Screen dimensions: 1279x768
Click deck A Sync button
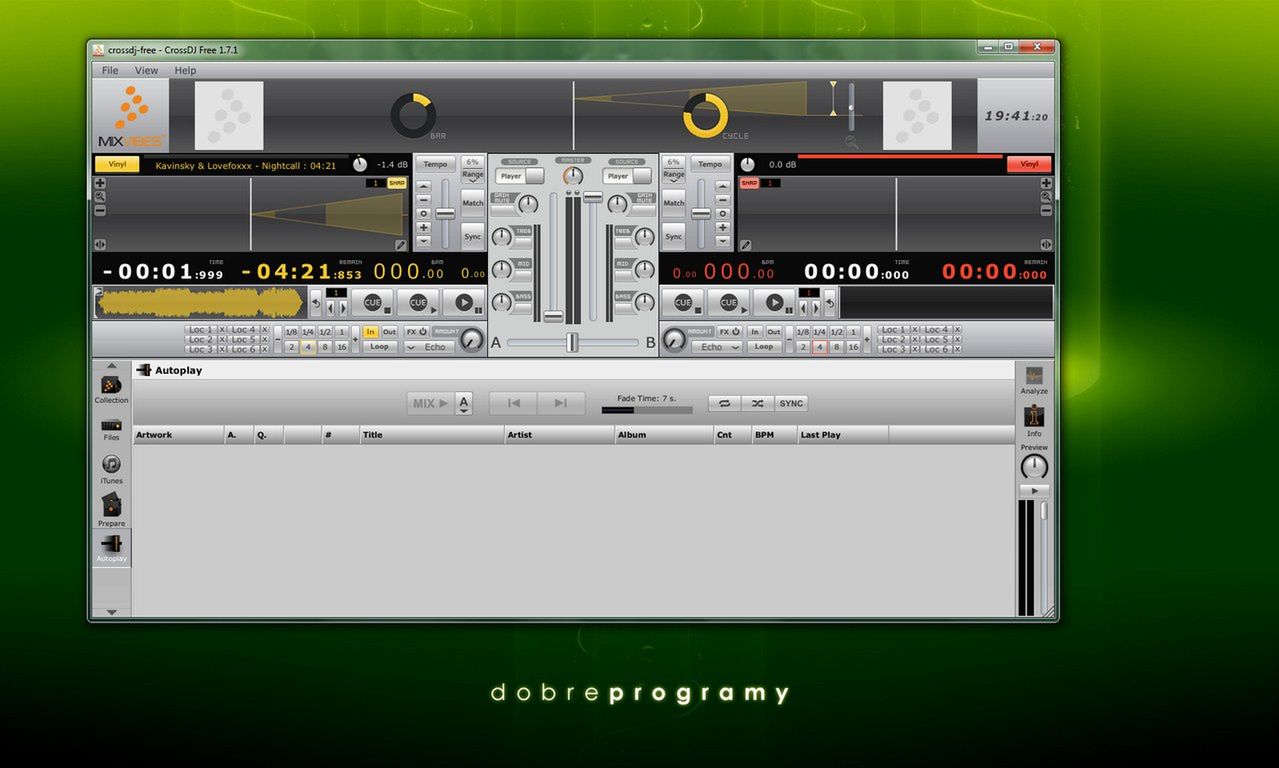(473, 237)
